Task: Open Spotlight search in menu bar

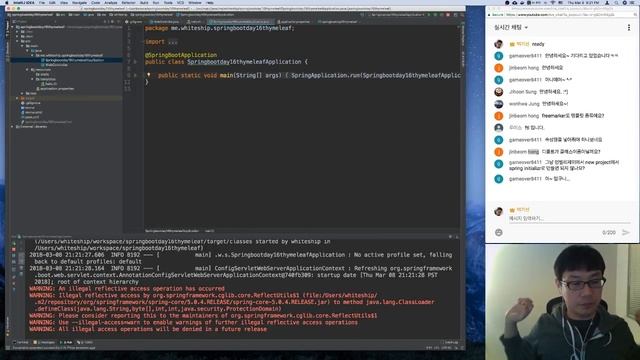Action: (x=616, y=3)
